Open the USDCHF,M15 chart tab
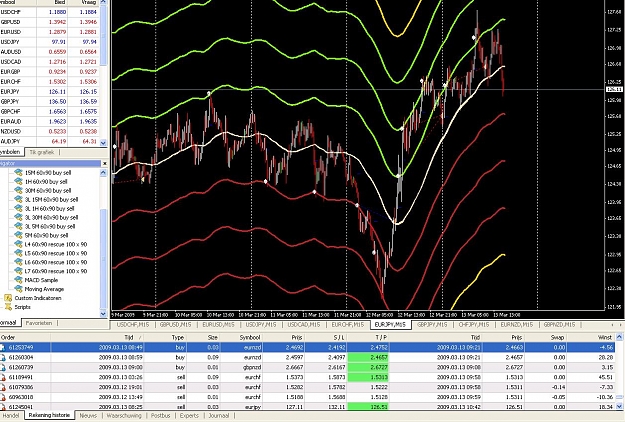 coord(133,325)
